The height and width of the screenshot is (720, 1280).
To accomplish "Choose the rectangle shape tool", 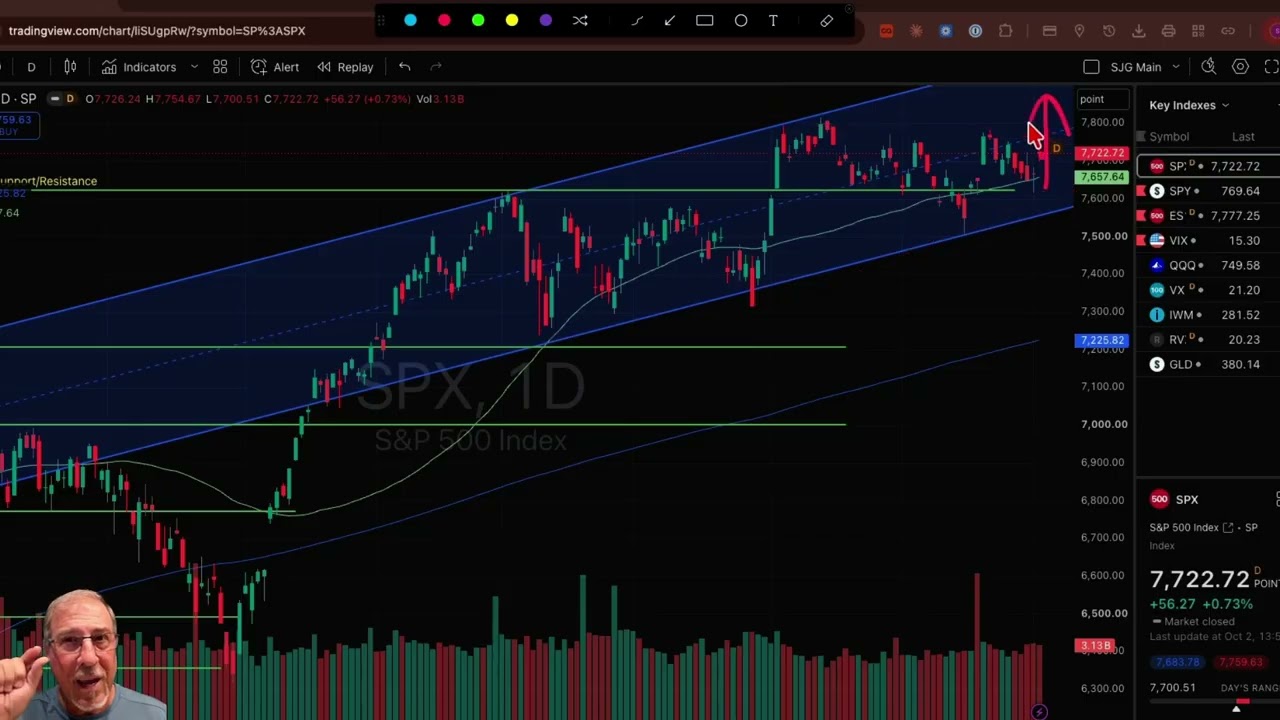I will (x=705, y=20).
